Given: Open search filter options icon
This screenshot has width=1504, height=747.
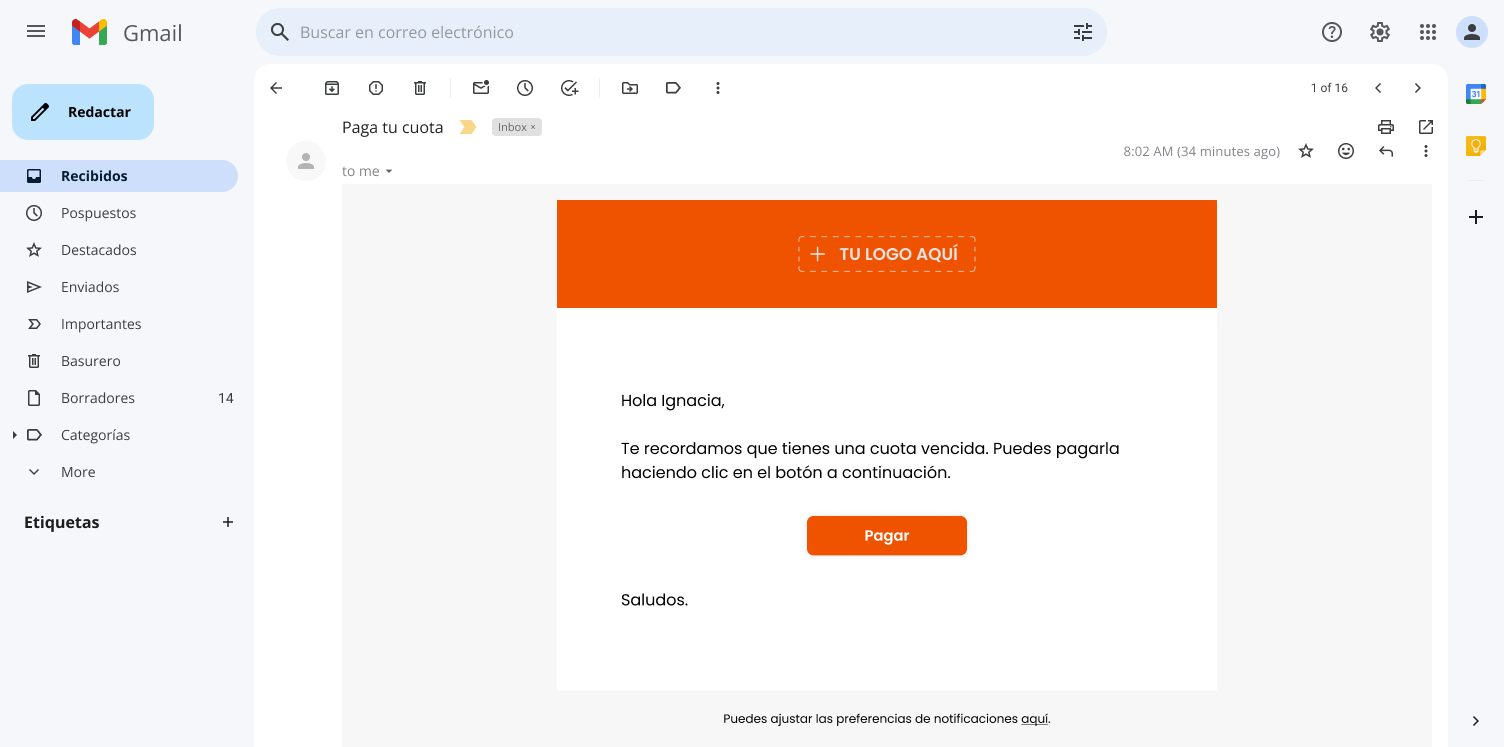Looking at the screenshot, I should click(x=1083, y=32).
